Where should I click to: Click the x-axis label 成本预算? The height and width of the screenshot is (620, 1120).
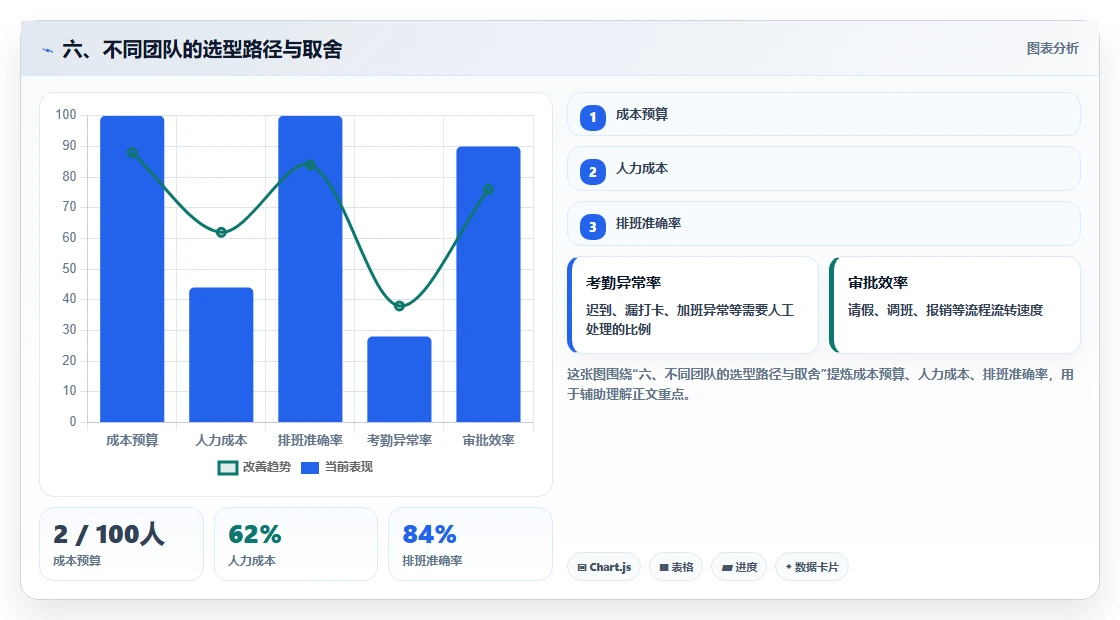click(x=132, y=440)
